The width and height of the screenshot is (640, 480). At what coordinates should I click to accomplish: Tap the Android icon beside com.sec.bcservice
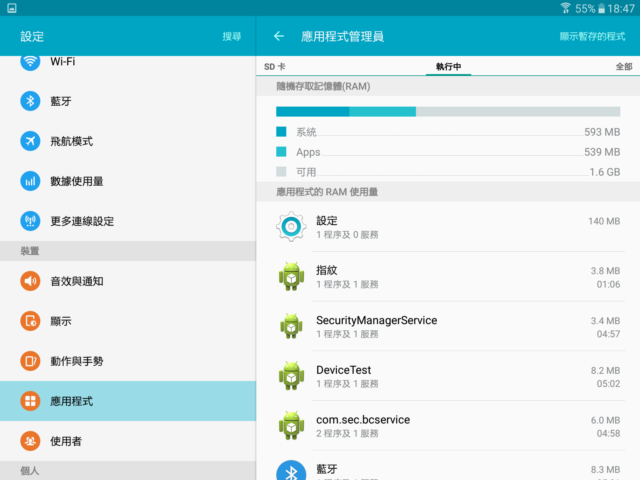(291, 426)
